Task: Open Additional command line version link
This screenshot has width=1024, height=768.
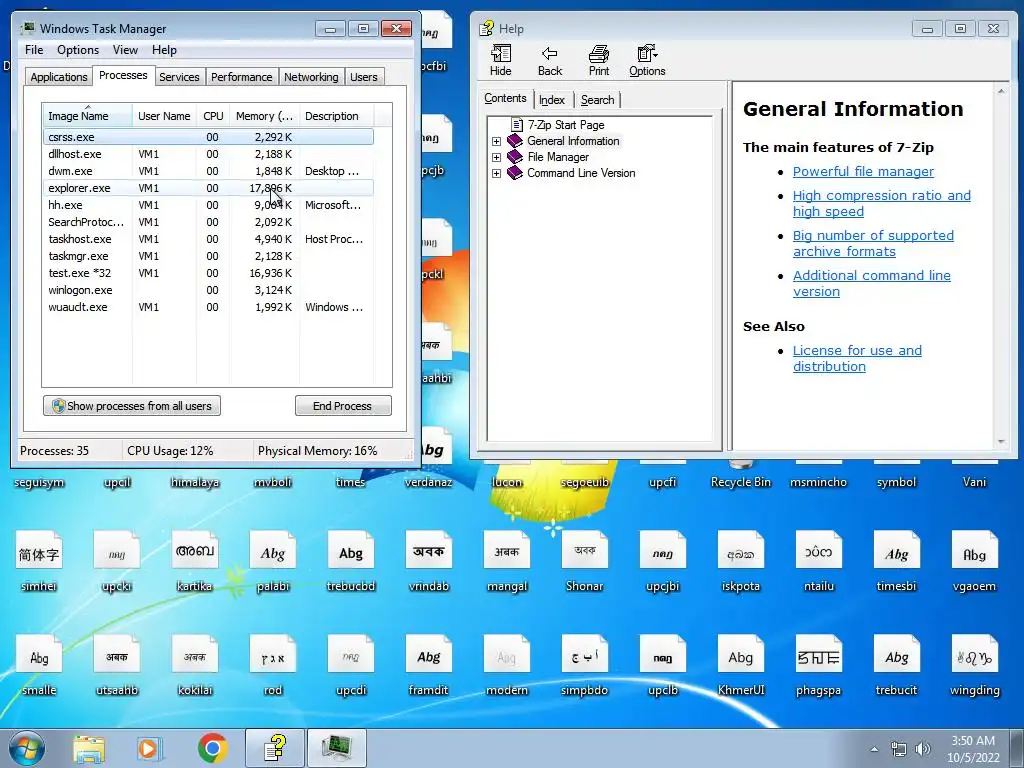Action: tap(872, 283)
